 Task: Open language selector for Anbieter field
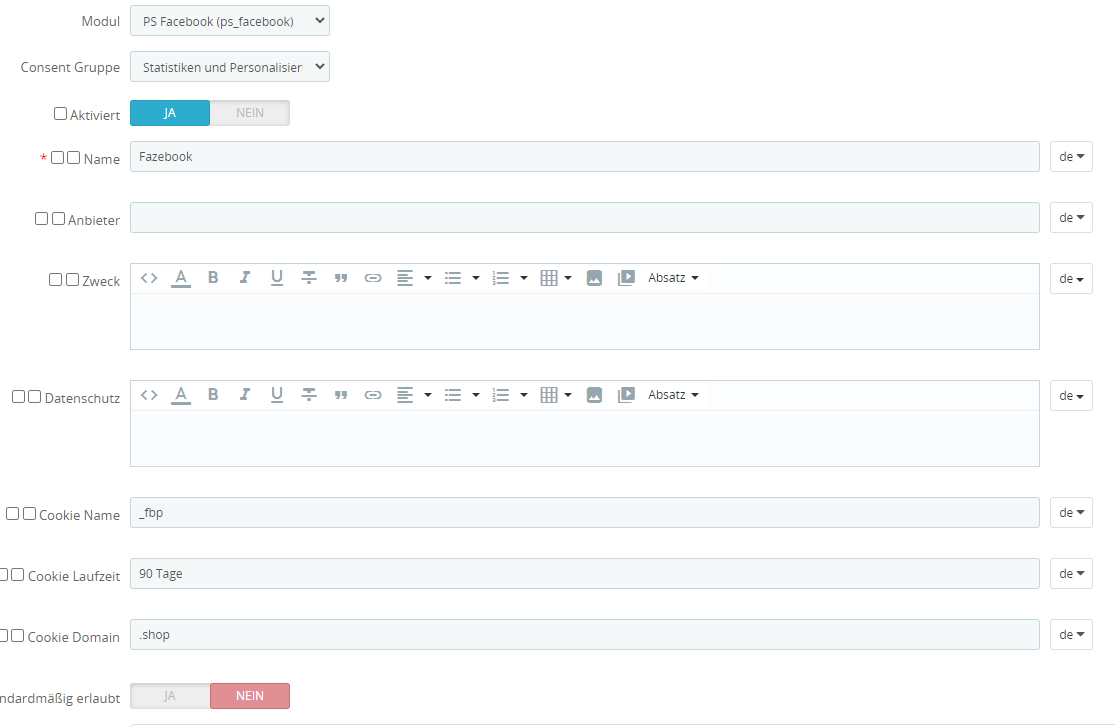(1071, 218)
